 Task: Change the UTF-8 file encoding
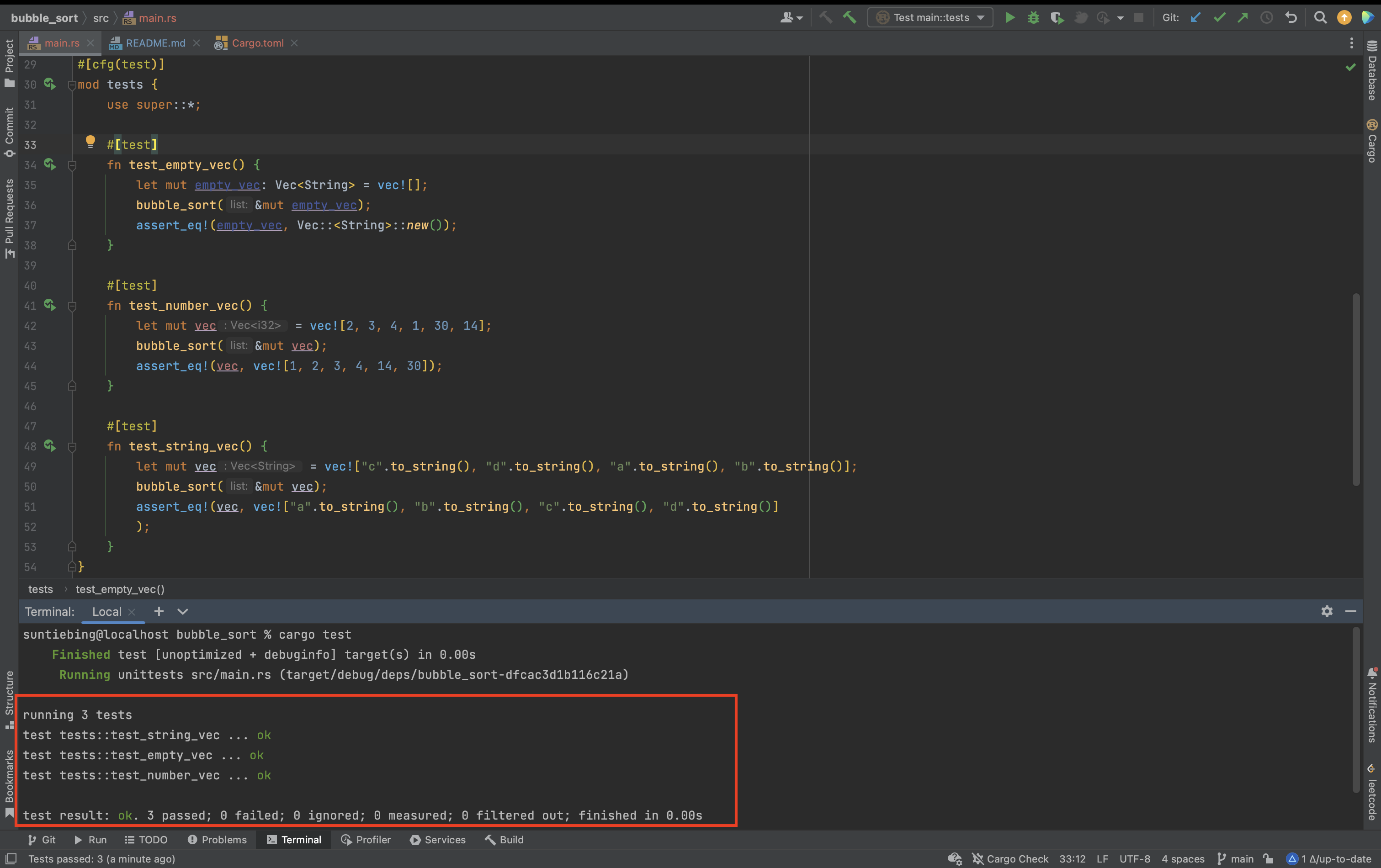coord(1134,858)
